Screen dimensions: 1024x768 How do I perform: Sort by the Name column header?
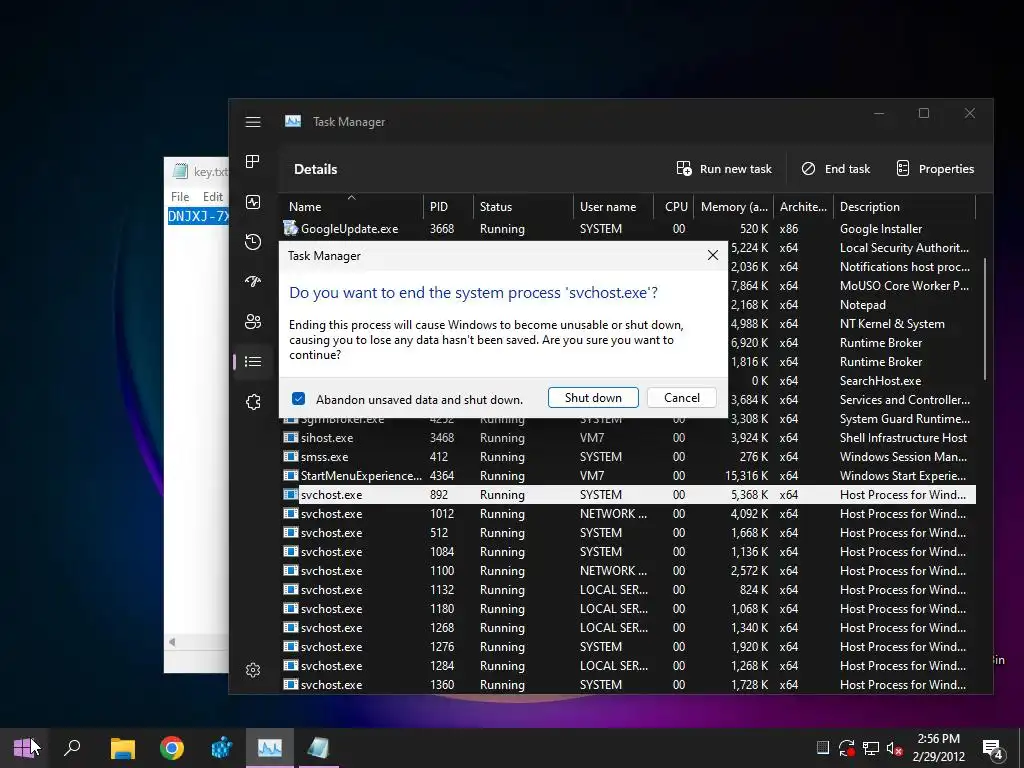pyautogui.click(x=351, y=206)
